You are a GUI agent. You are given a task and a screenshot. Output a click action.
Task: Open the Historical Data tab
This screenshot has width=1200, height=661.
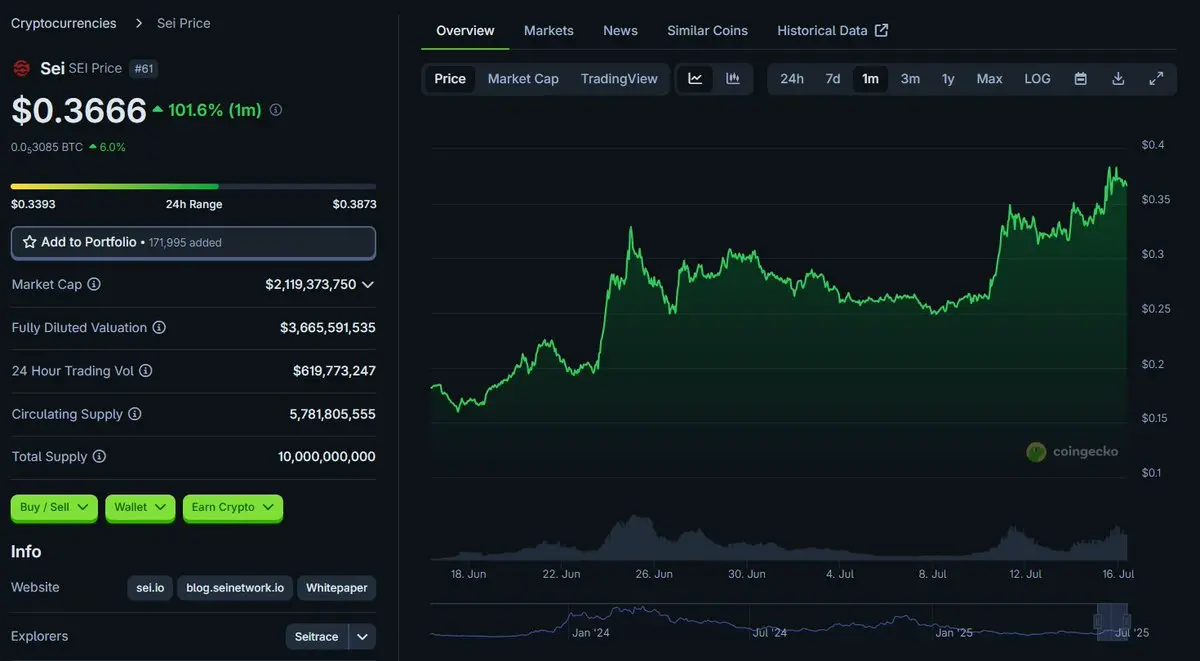832,30
